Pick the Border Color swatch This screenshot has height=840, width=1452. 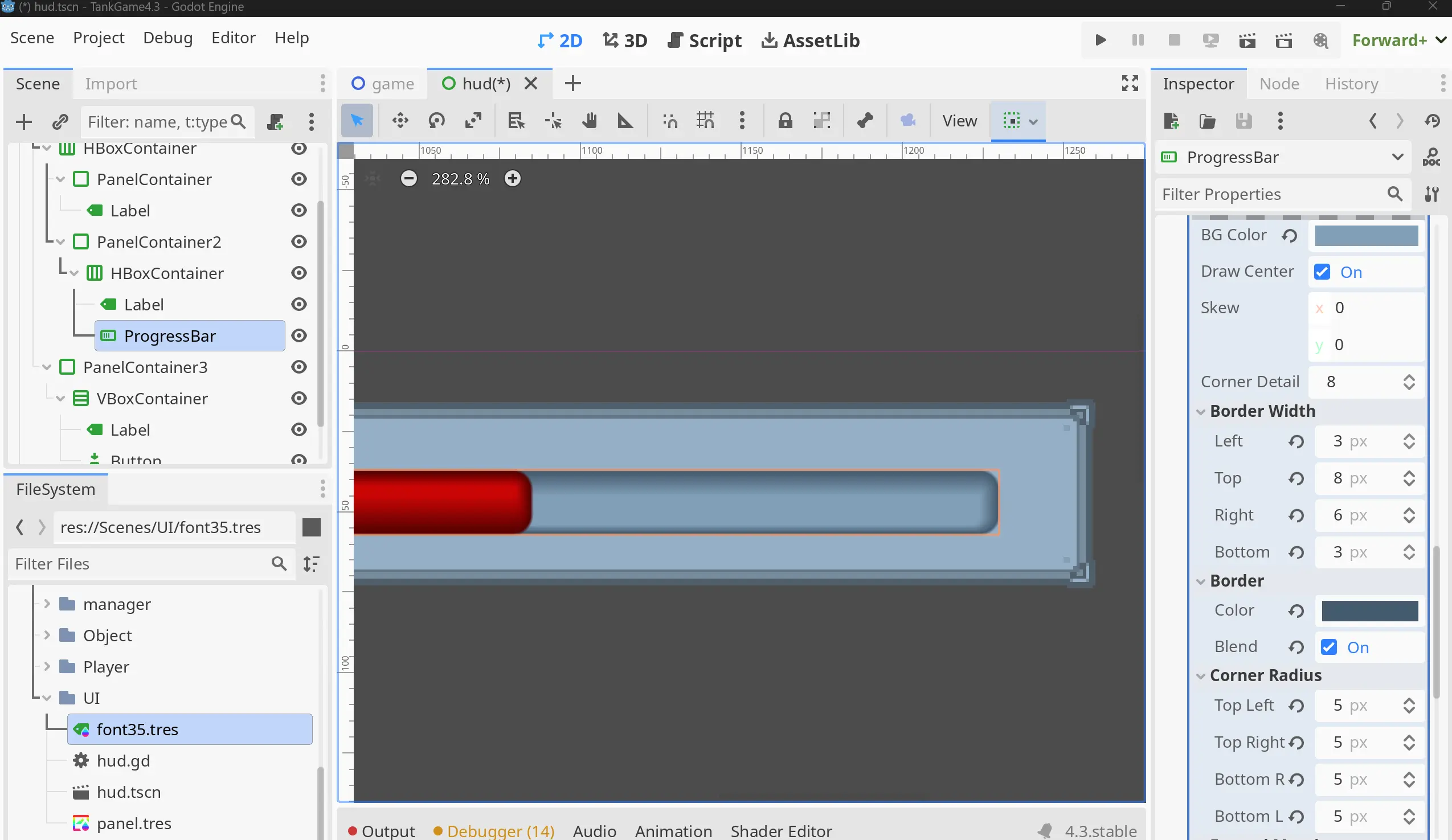[x=1369, y=610]
